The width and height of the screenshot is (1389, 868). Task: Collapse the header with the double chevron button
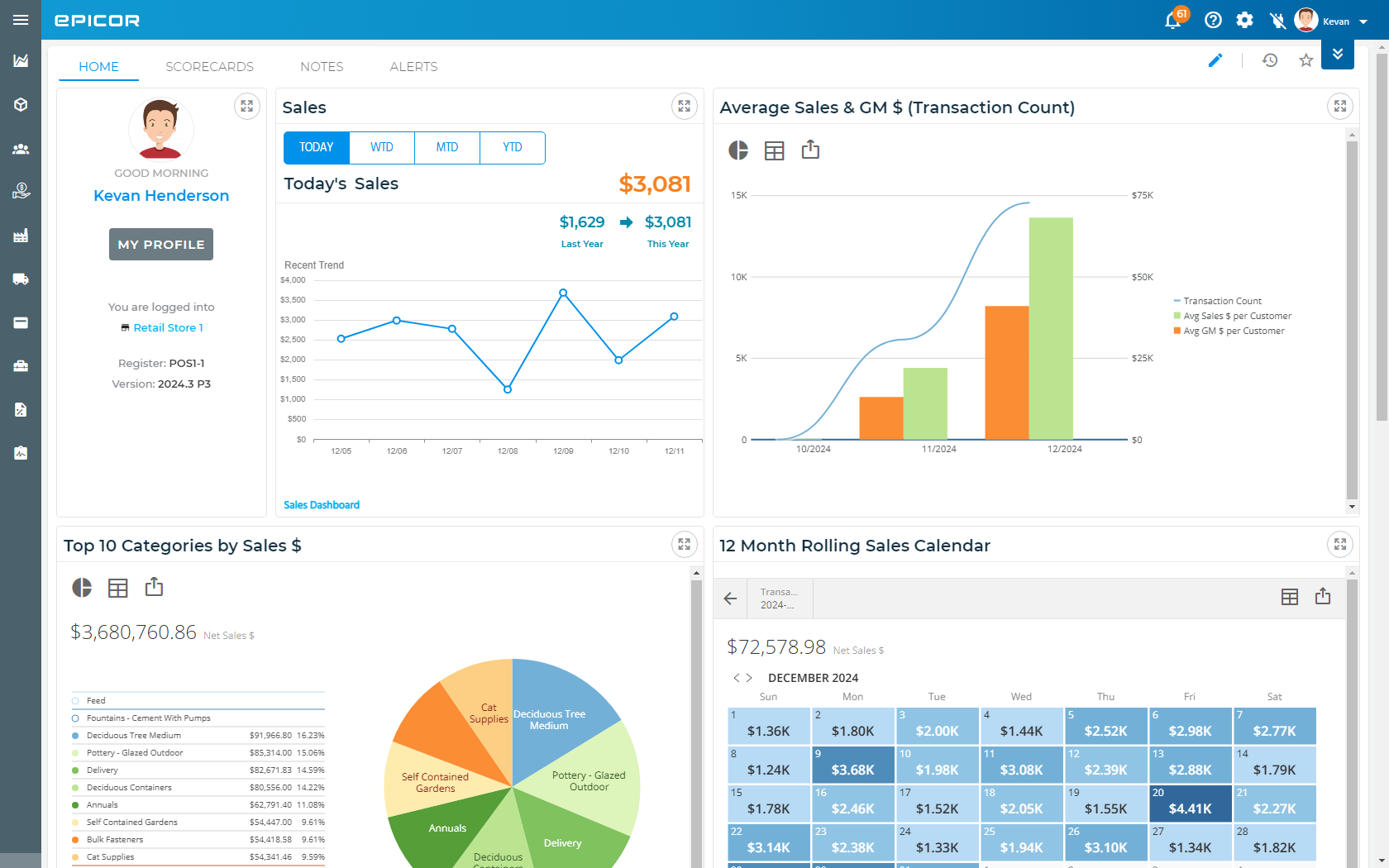[1337, 55]
